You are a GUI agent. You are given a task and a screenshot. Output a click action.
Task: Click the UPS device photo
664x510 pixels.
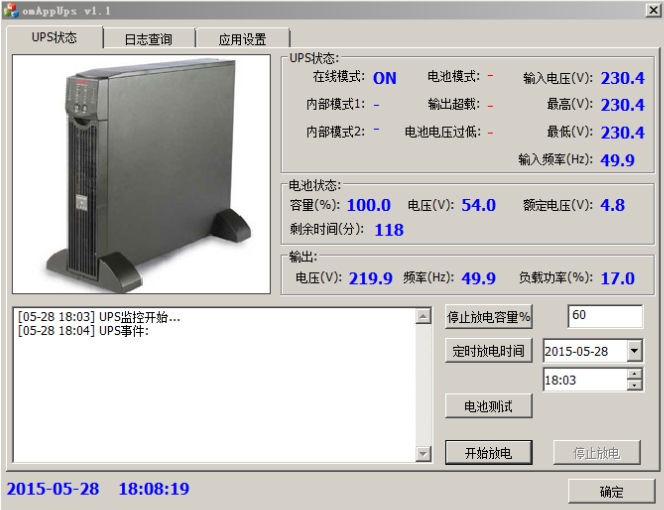141,174
